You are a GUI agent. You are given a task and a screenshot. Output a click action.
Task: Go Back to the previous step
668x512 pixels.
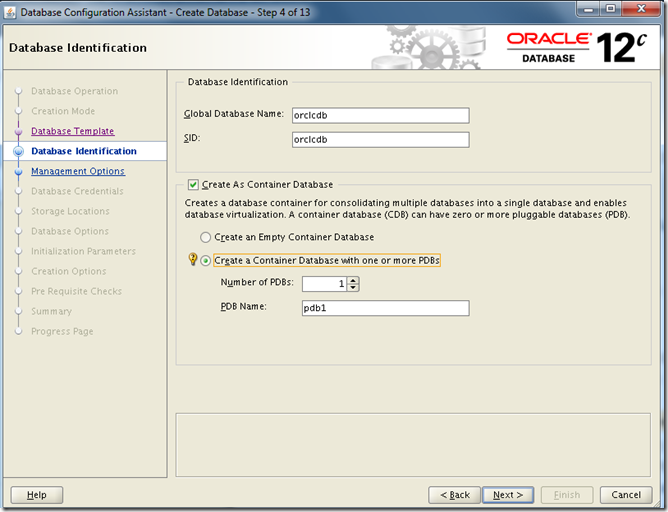[x=453, y=495]
